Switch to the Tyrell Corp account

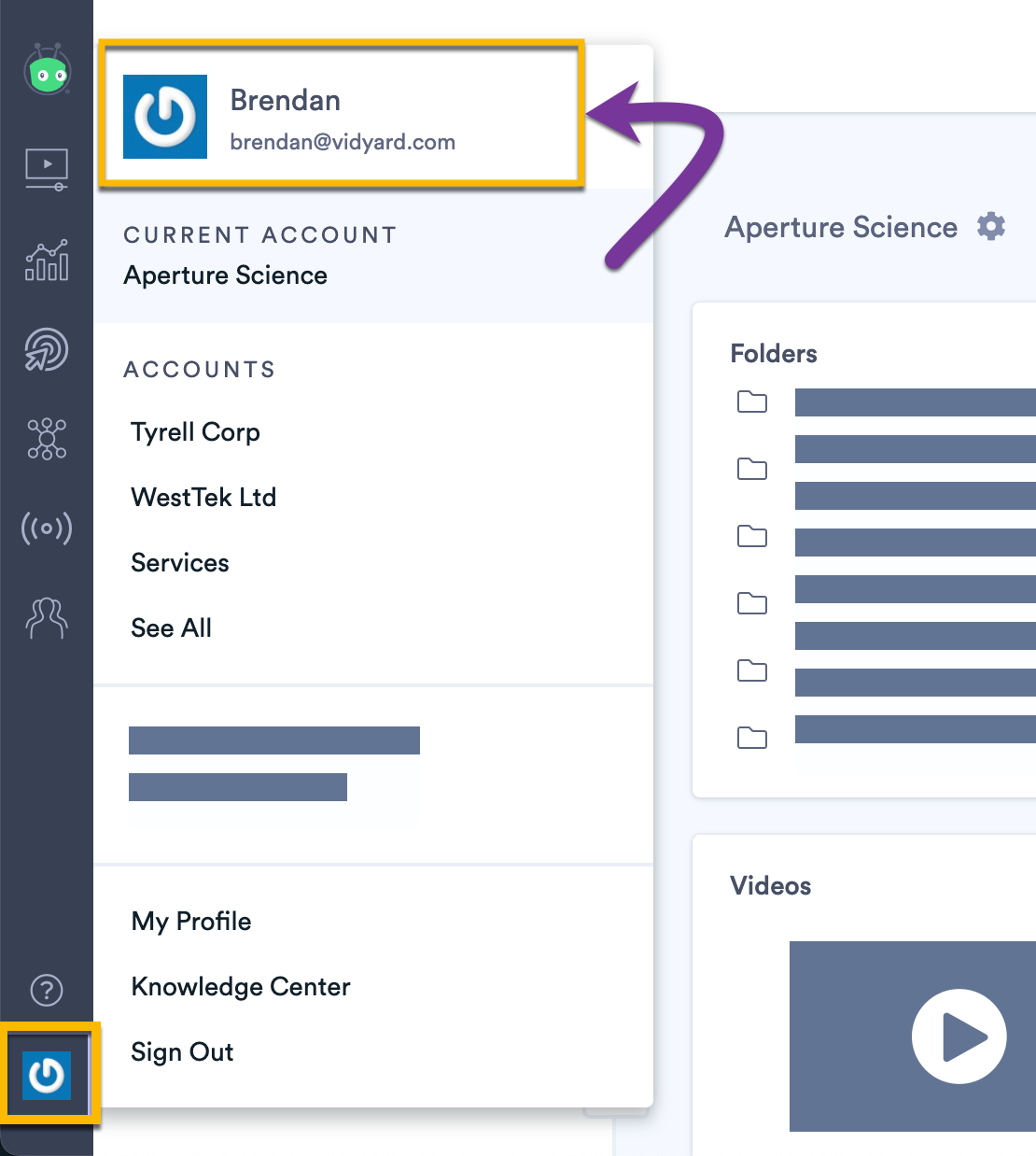pyautogui.click(x=195, y=431)
